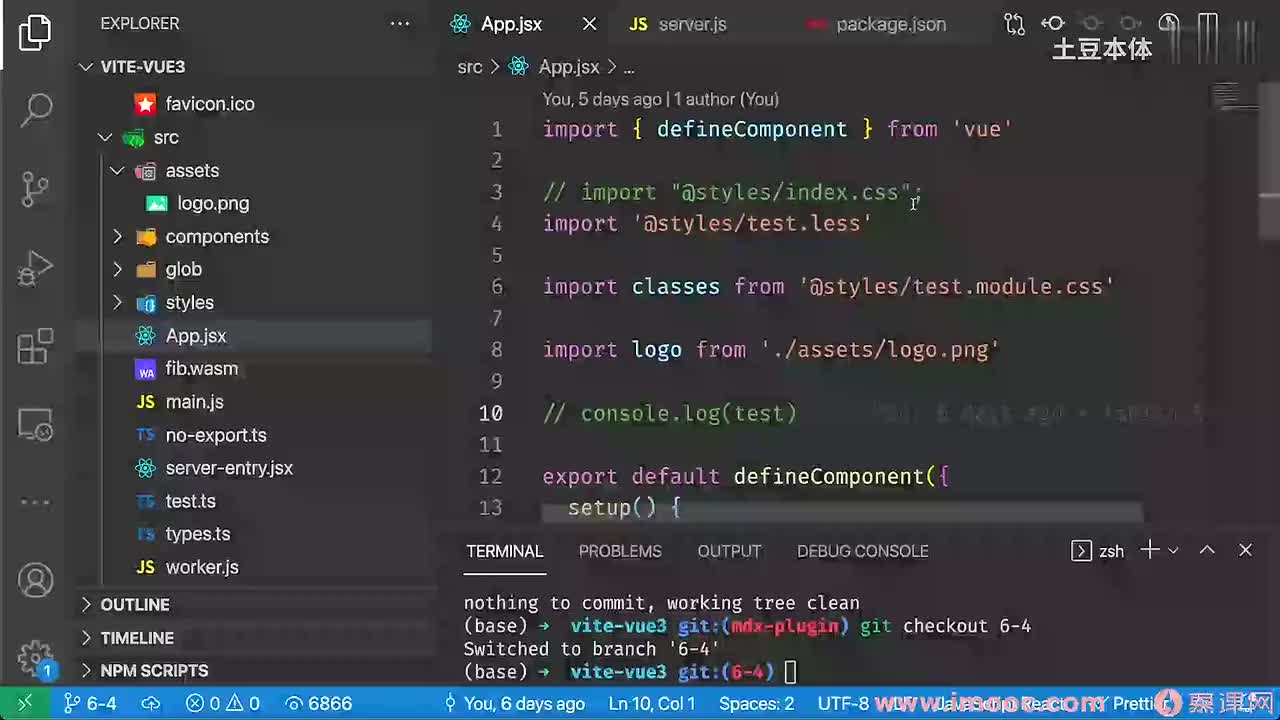The height and width of the screenshot is (720, 1280).
Task: Click the 'You, 5 days ago' CodeLens
Action: point(602,99)
